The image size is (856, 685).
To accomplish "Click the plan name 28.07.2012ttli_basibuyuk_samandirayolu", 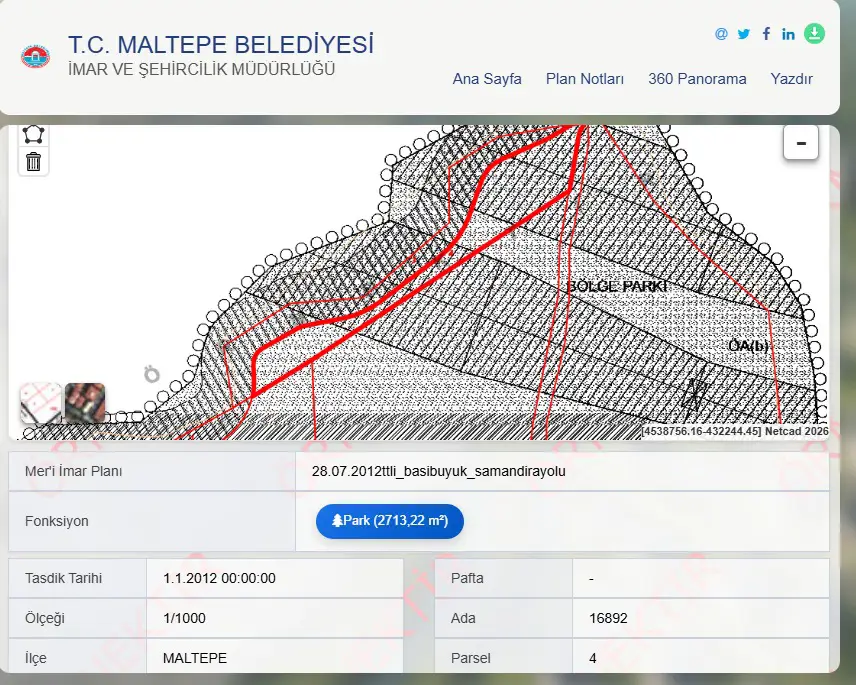I will tap(438, 472).
